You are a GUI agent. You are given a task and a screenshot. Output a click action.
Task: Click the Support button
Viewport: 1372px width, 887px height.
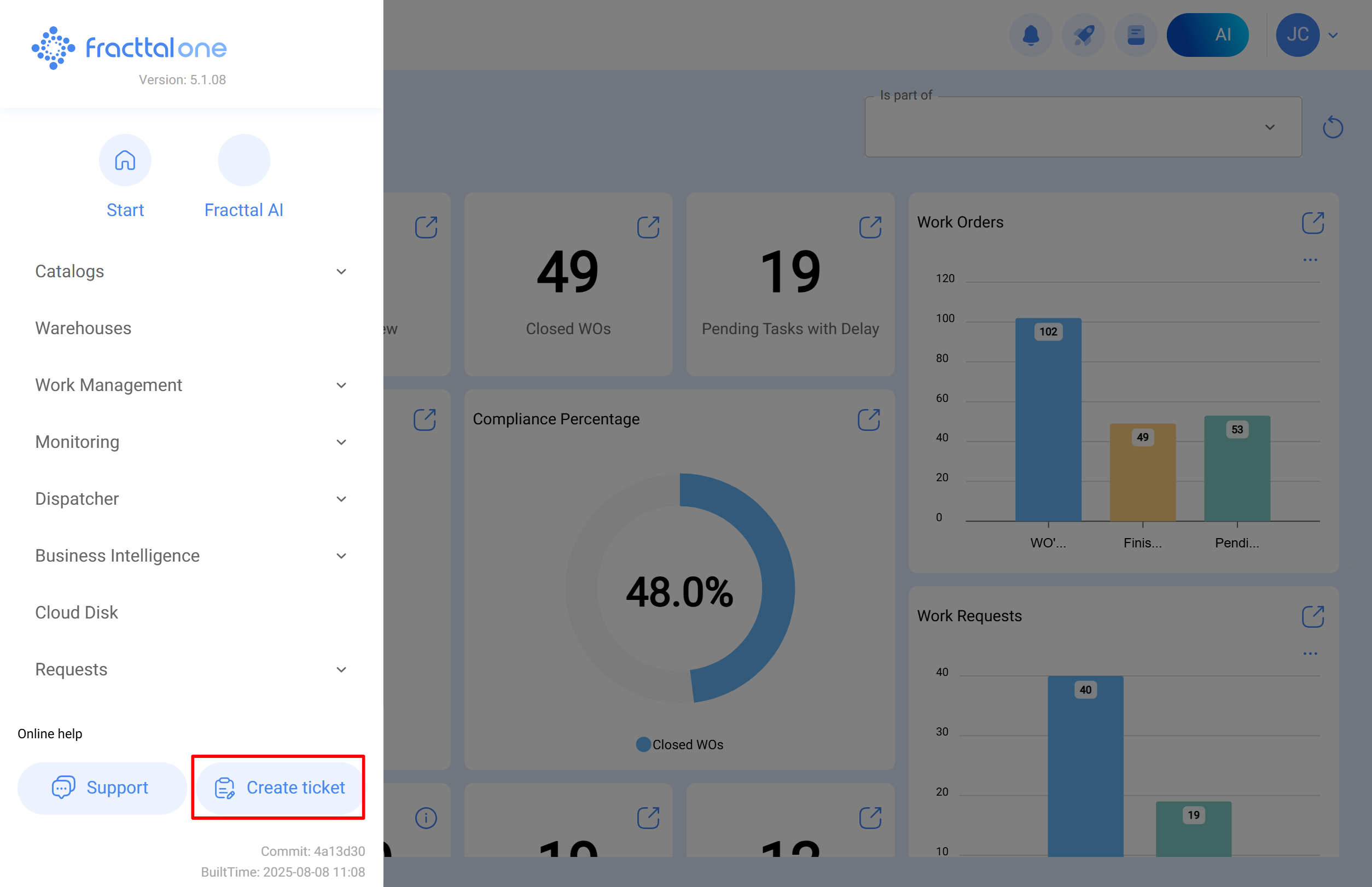[x=101, y=787]
